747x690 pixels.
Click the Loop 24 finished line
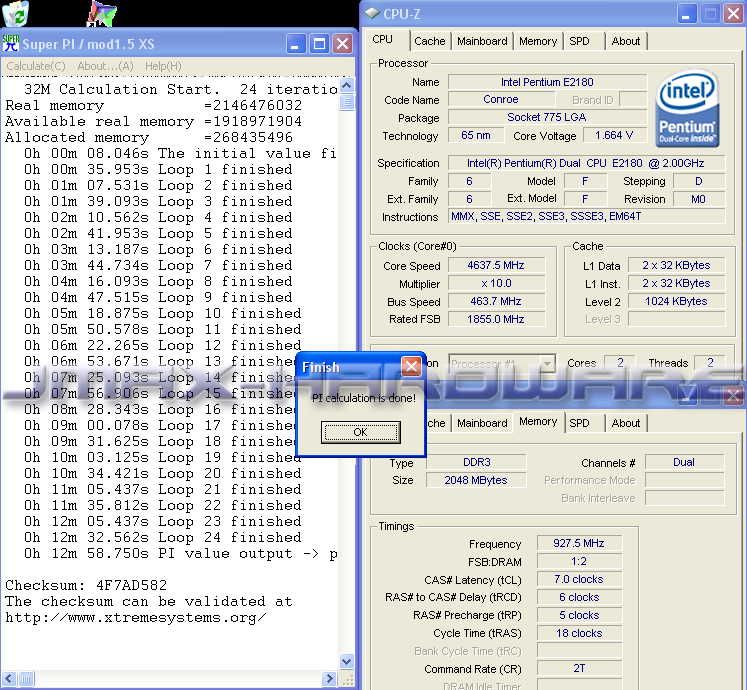click(x=163, y=538)
